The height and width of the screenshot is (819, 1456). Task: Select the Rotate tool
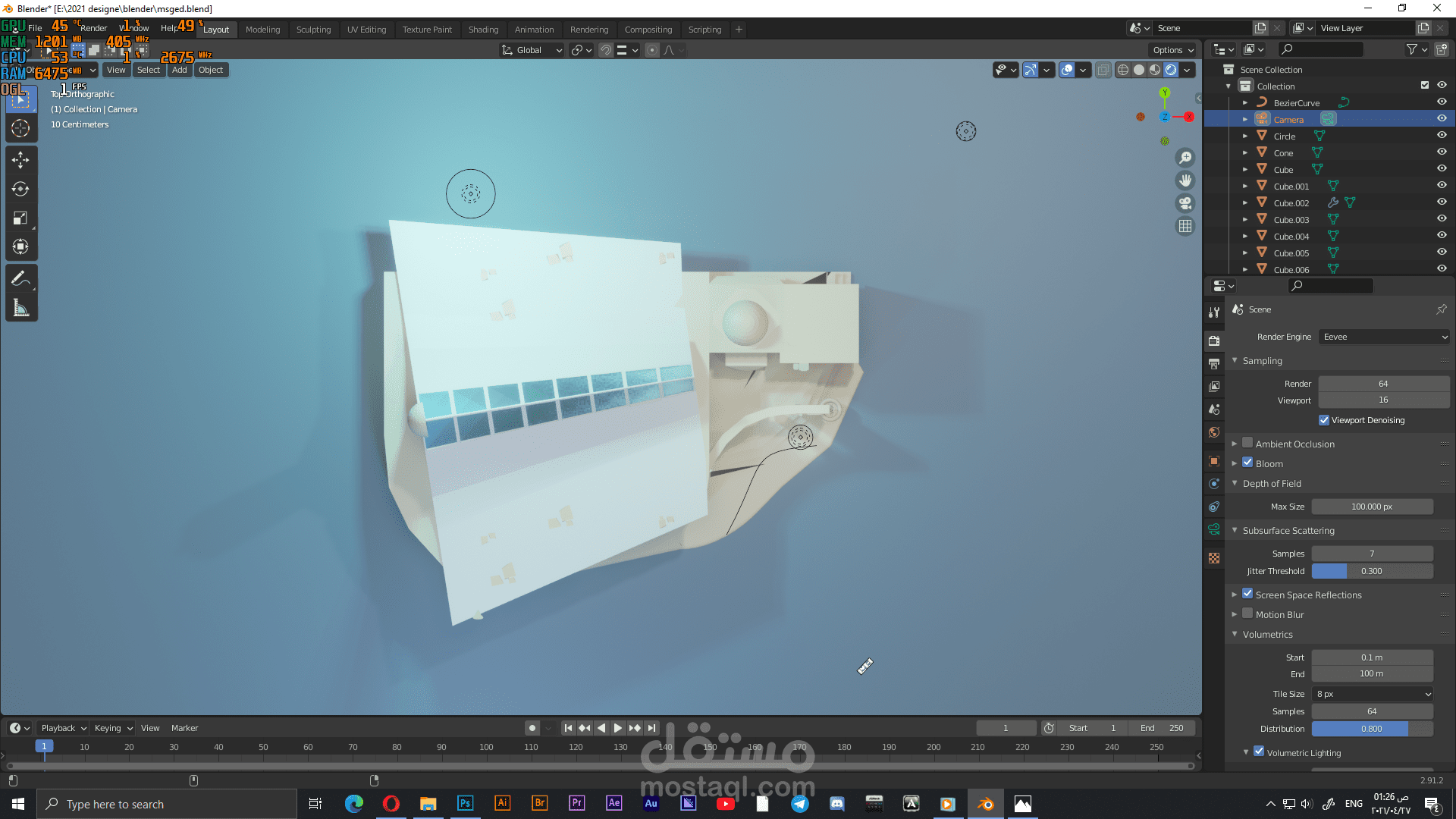click(x=20, y=189)
